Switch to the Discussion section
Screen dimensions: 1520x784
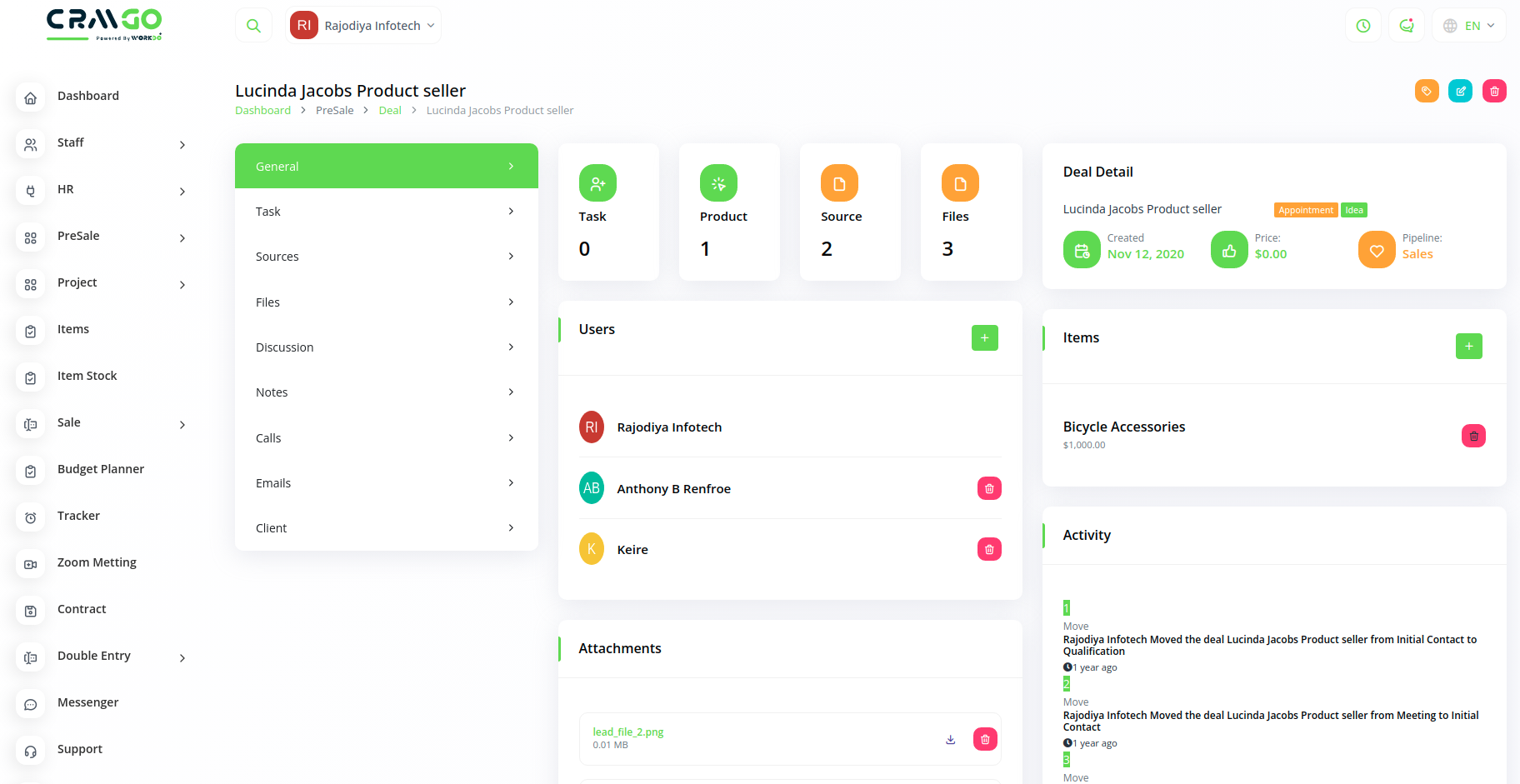tap(387, 347)
